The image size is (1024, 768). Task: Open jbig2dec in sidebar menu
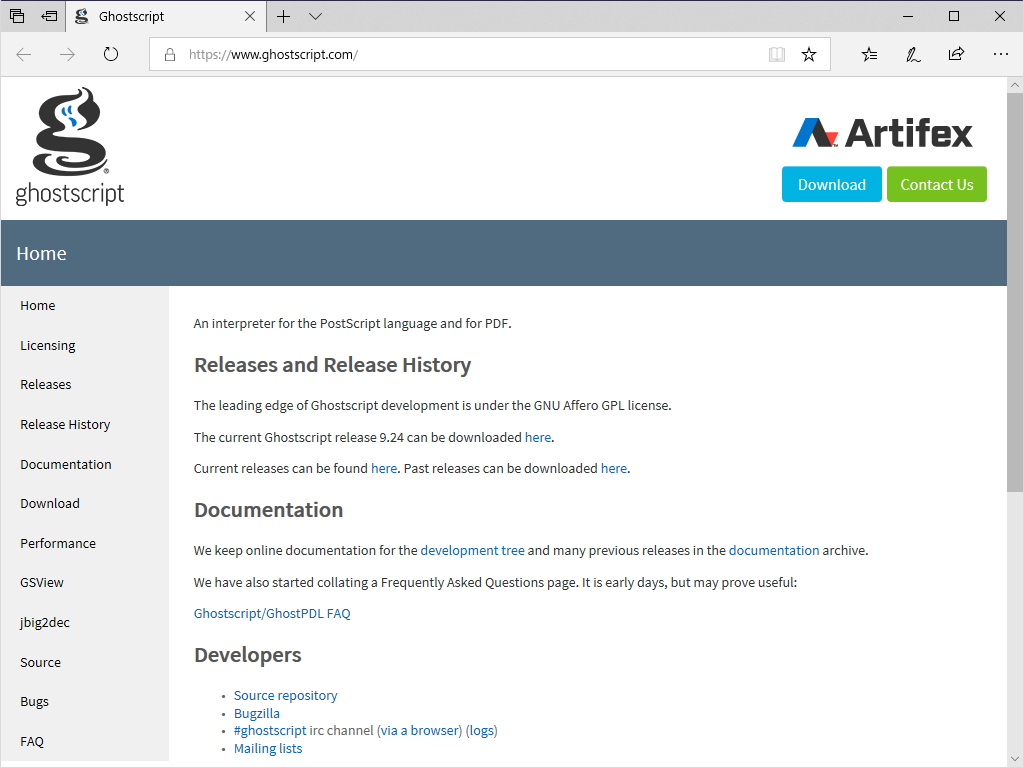(44, 622)
